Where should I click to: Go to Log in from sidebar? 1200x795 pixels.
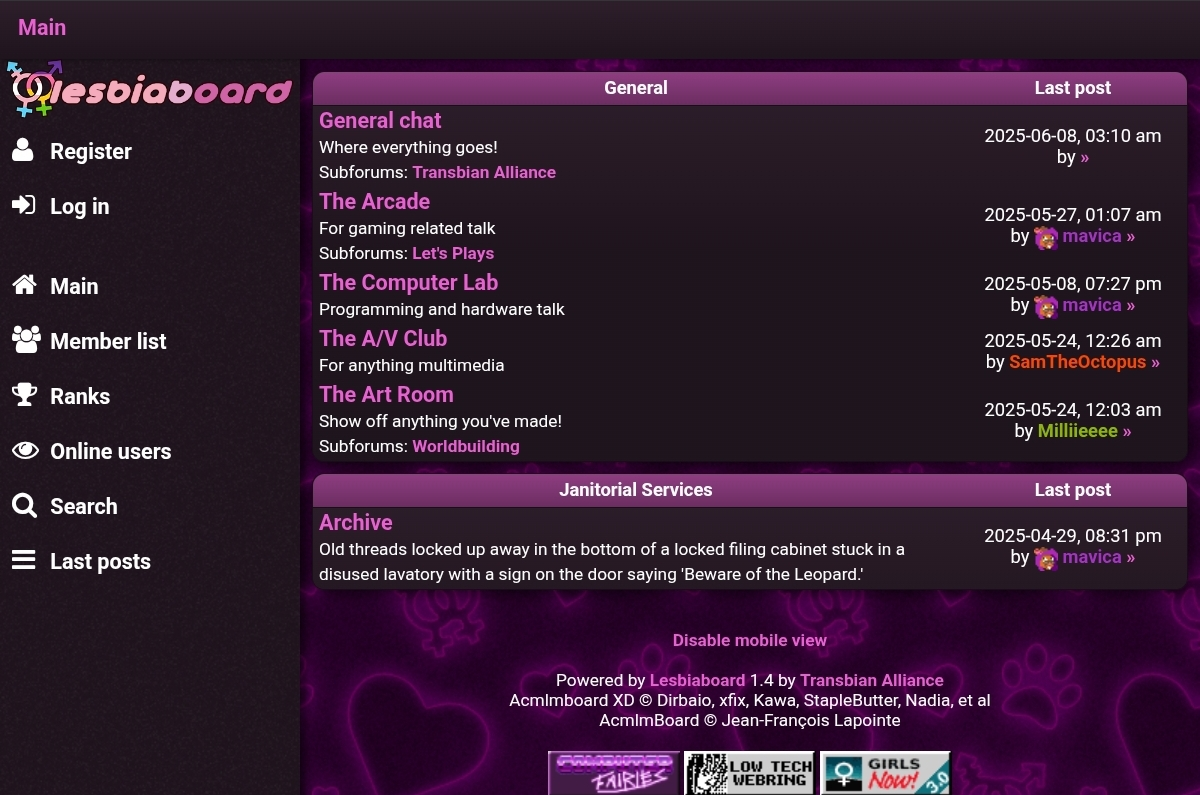tap(80, 206)
